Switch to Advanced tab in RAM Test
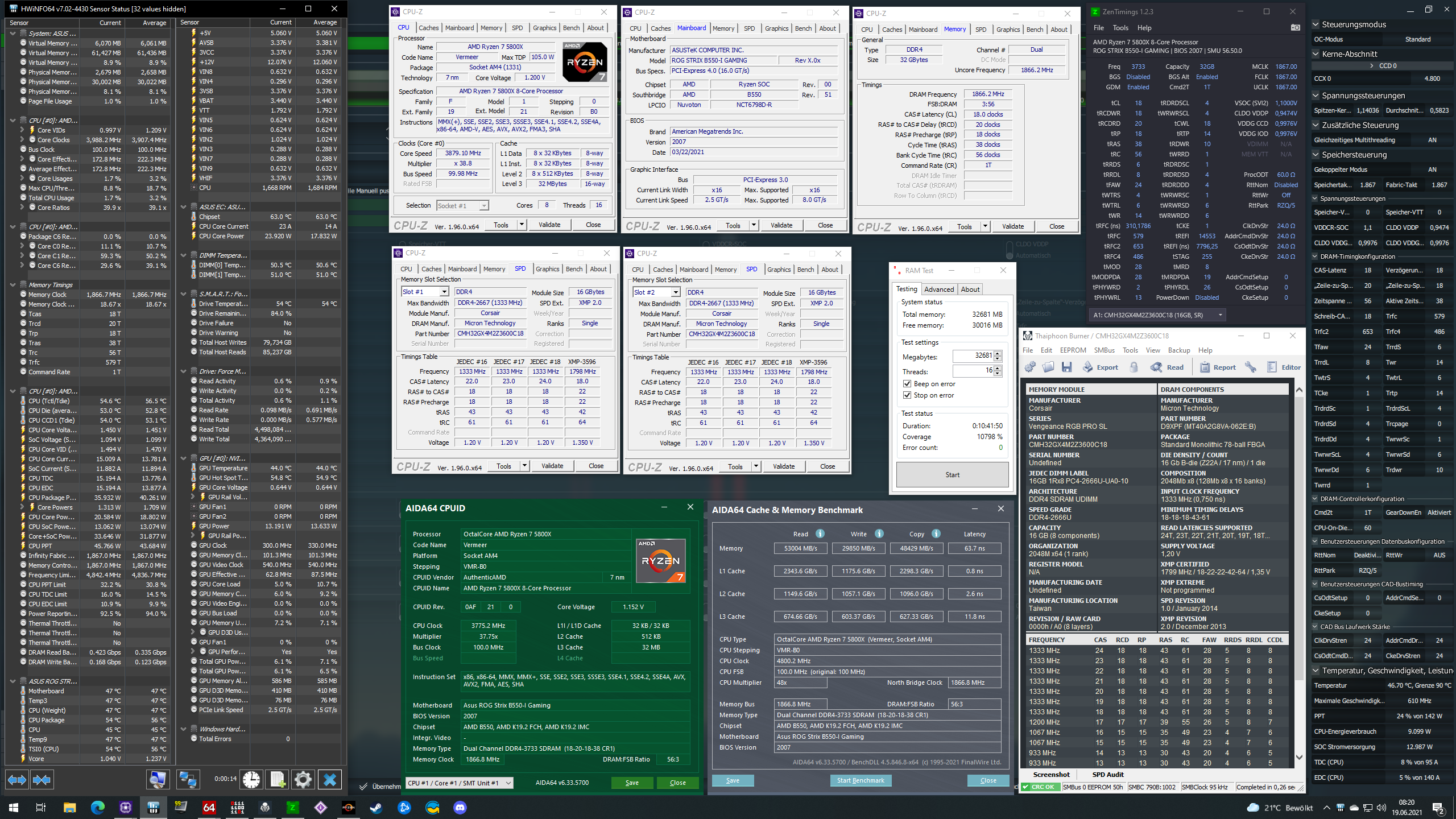Screen dimensions: 1456x819 coord(938,289)
